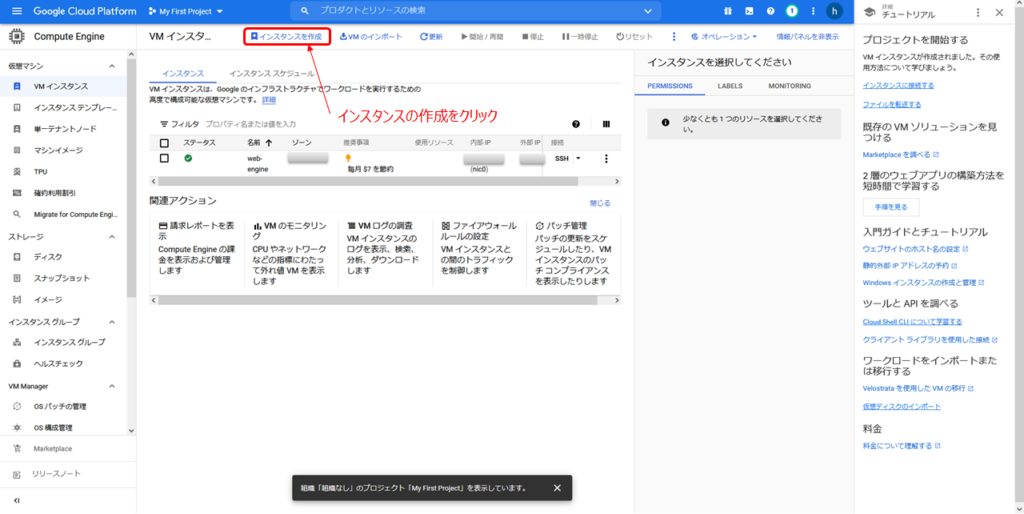Open Cloud Shell terminal icon

tap(748, 11)
